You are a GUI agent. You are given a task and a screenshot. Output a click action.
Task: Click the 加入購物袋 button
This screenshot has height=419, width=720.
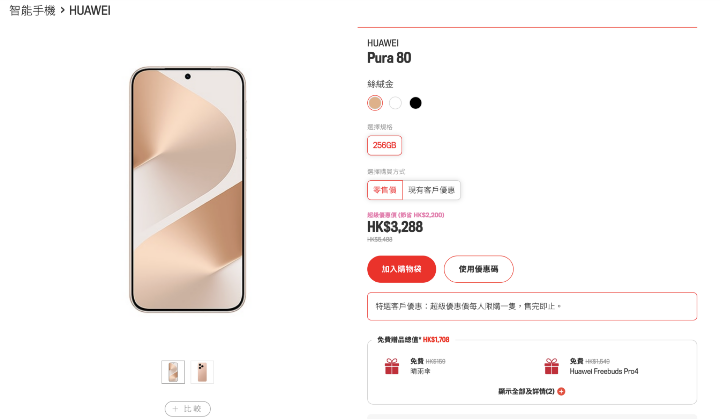[x=401, y=269]
